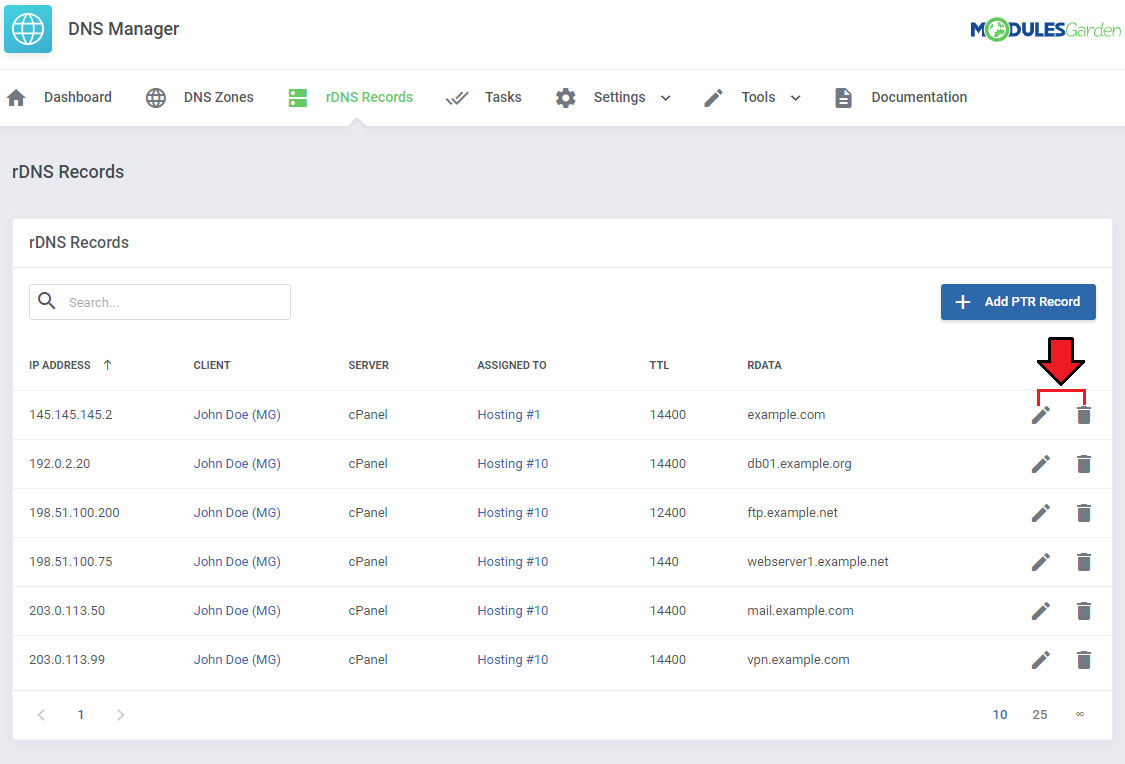Show unlimited records per page
Screen dimensions: 1125x764
point(1080,715)
